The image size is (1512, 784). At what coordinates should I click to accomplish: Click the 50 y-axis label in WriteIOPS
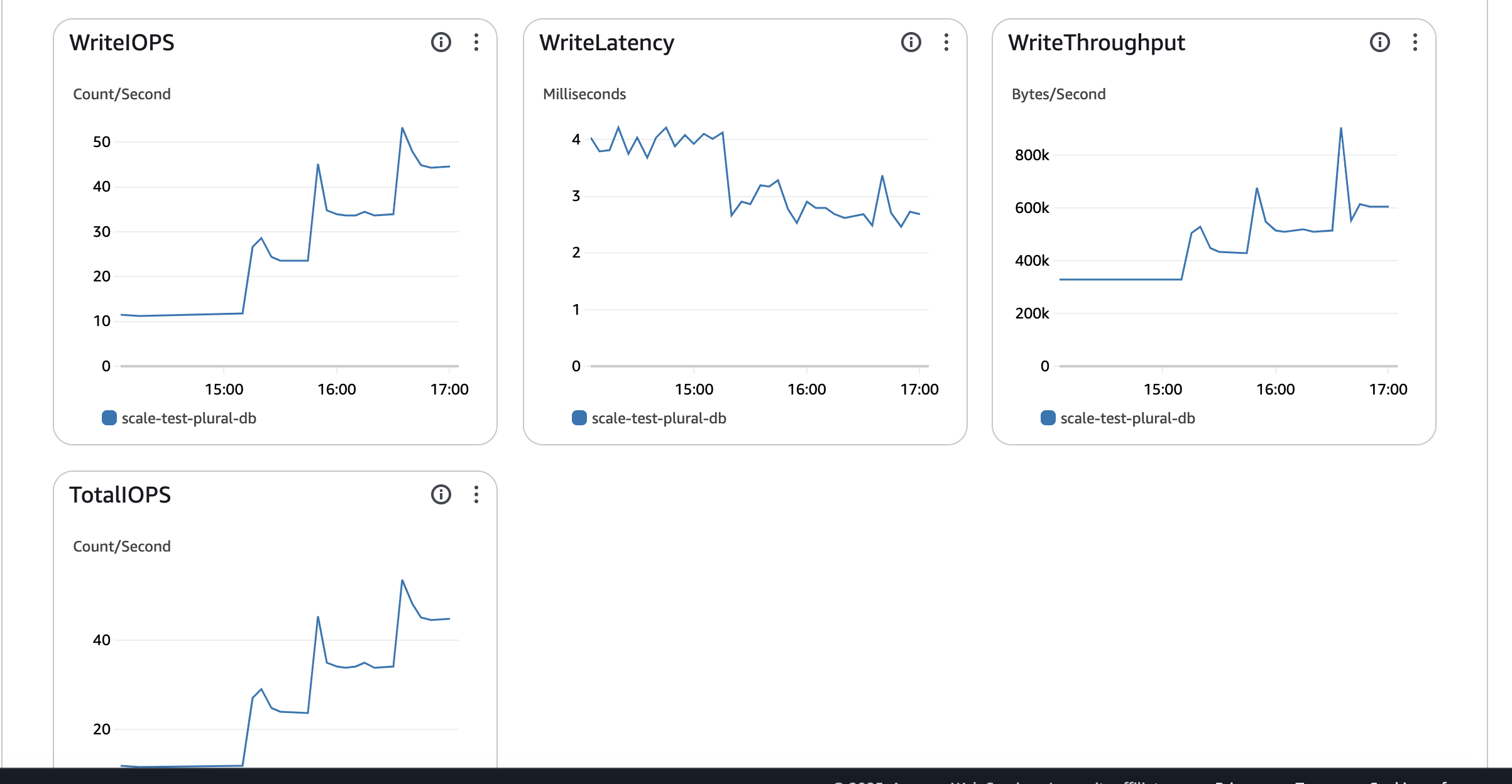[102, 142]
